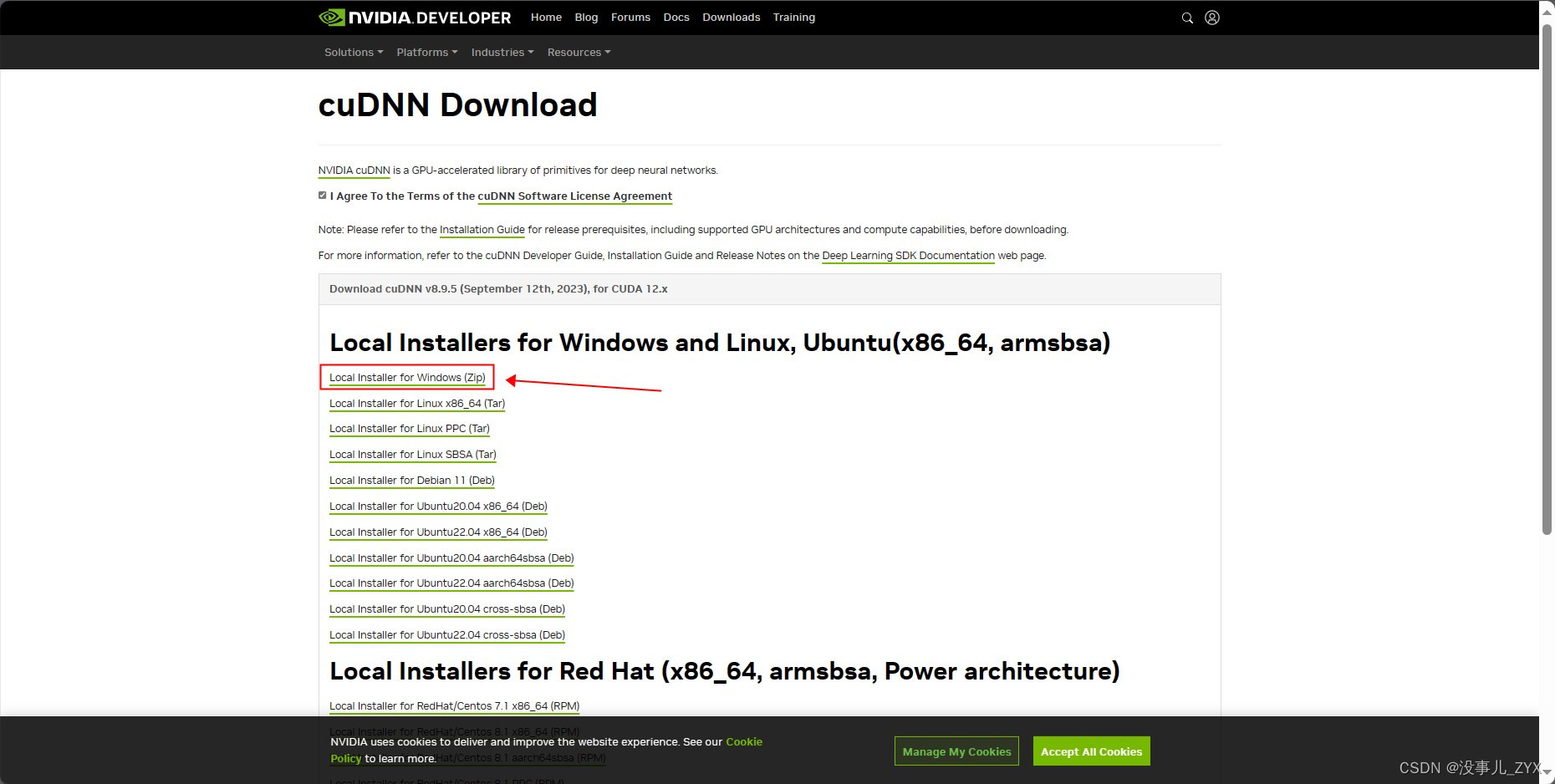Download installer for Ubuntu22.04 cross-sbsa (Deb)

[x=447, y=635]
